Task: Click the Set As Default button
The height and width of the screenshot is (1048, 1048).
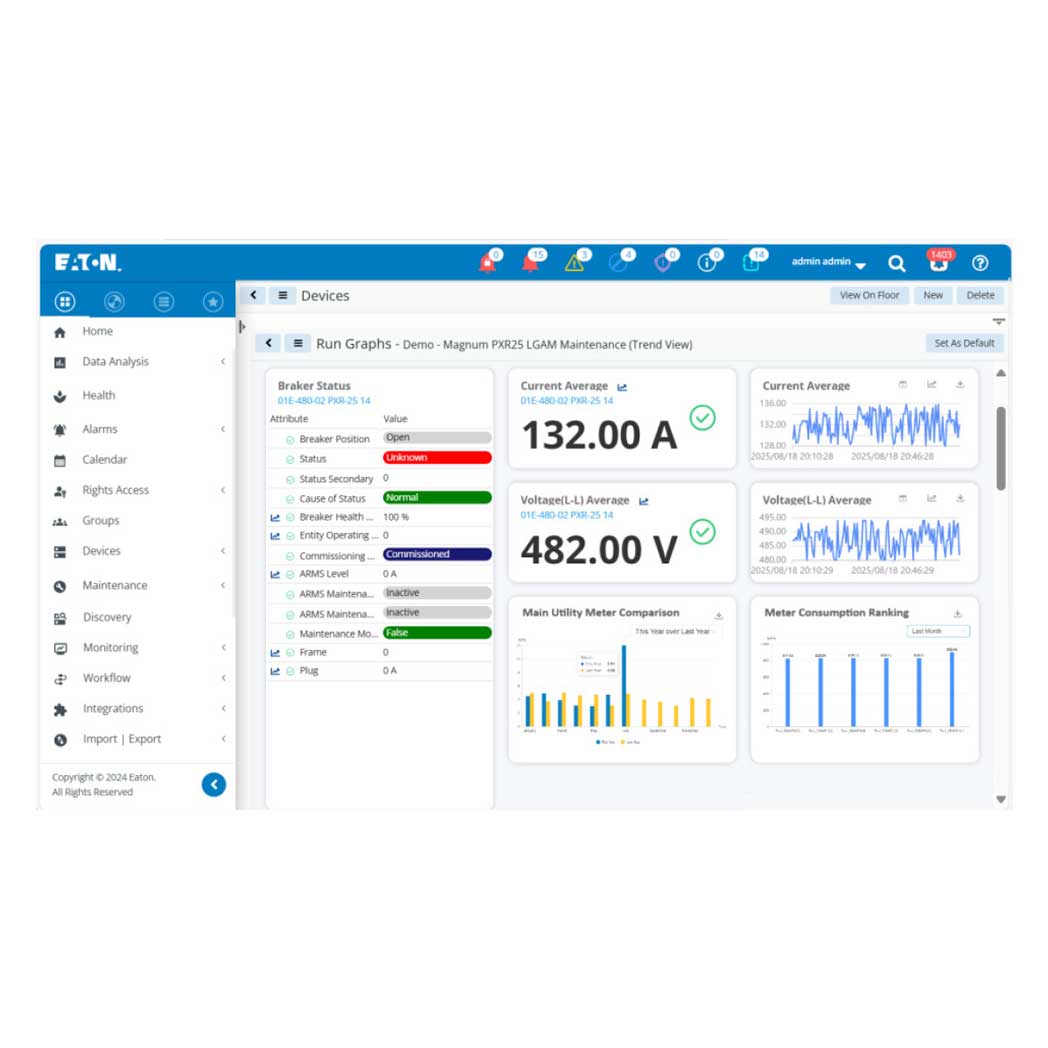Action: tap(963, 343)
